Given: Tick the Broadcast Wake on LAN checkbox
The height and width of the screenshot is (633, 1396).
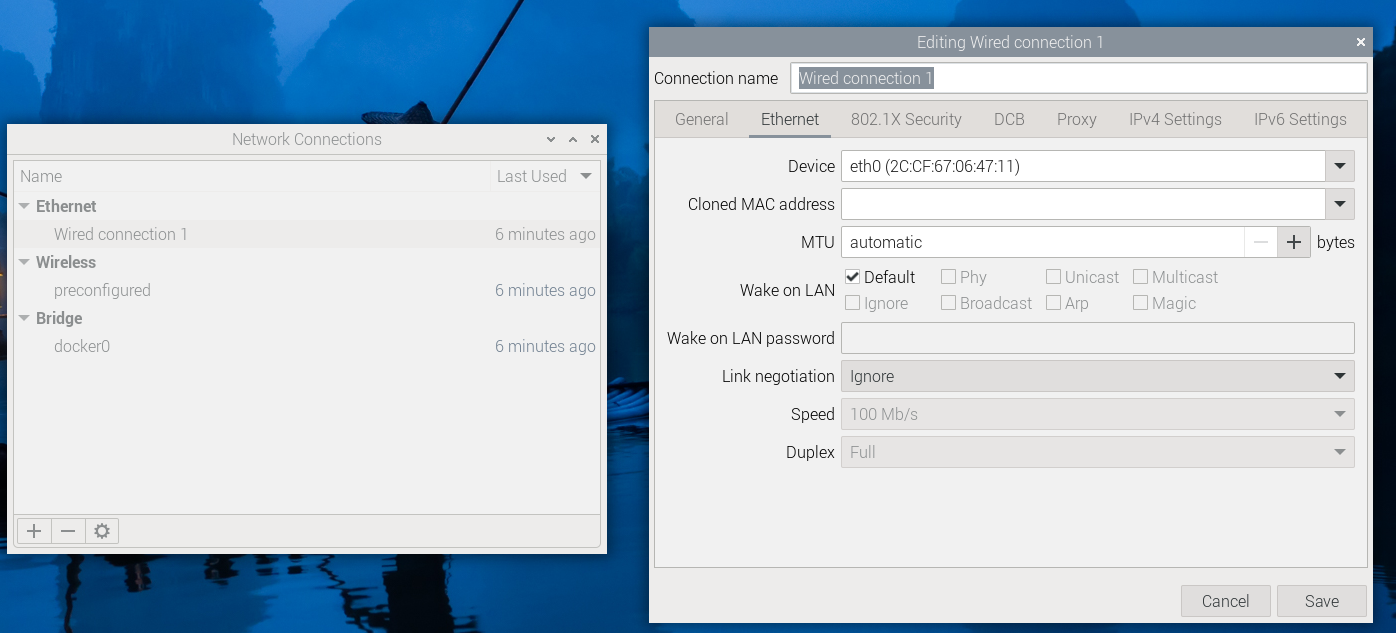Looking at the screenshot, I should click(948, 303).
